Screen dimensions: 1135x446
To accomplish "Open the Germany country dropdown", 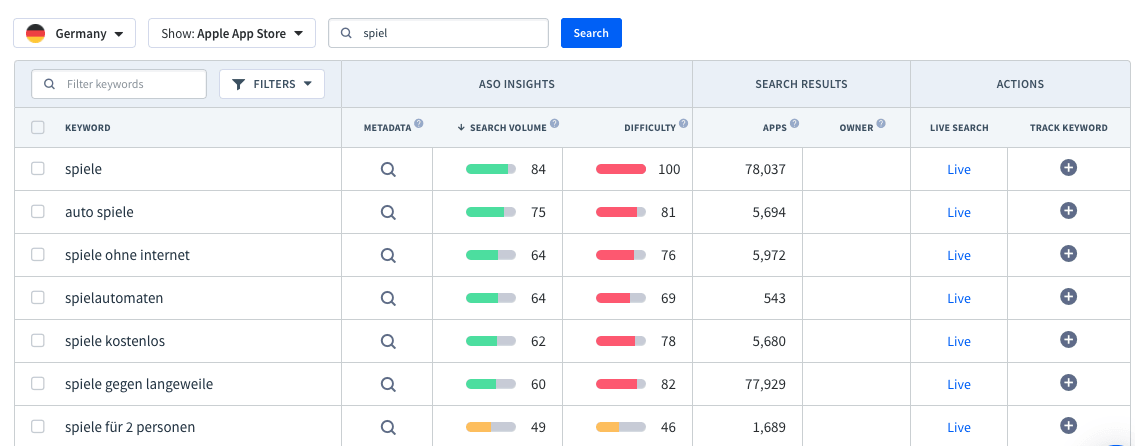I will point(75,33).
